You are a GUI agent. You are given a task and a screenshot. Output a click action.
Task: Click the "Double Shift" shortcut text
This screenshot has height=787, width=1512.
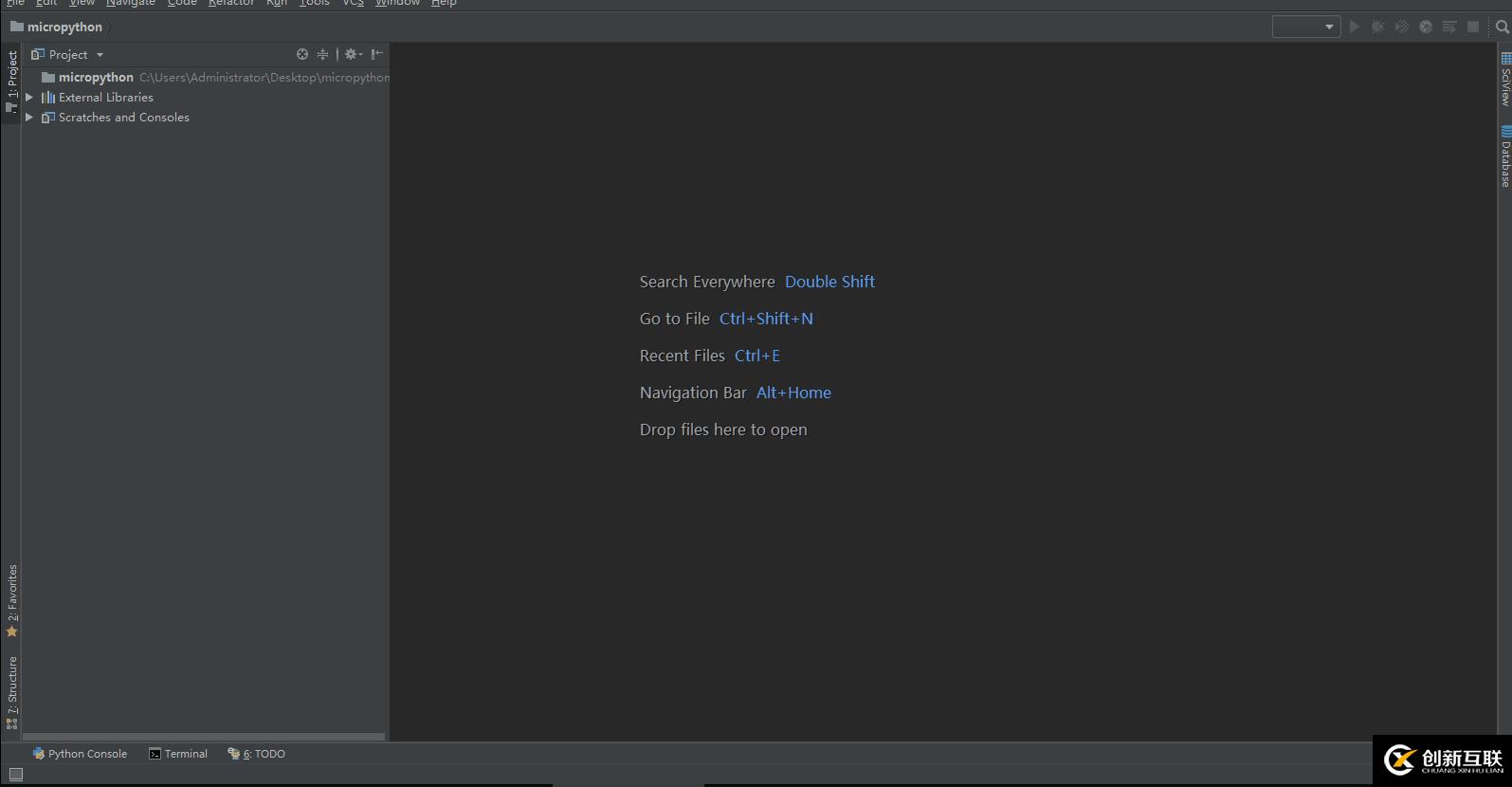829,282
